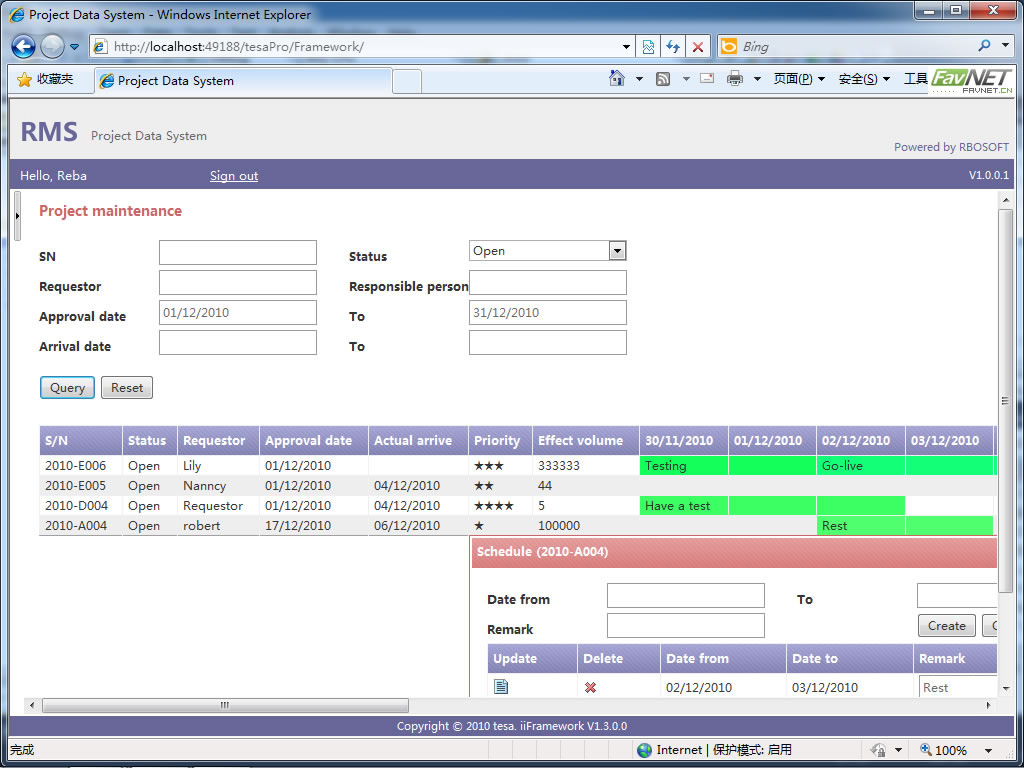Click the green Go-live schedule cell

pos(861,466)
